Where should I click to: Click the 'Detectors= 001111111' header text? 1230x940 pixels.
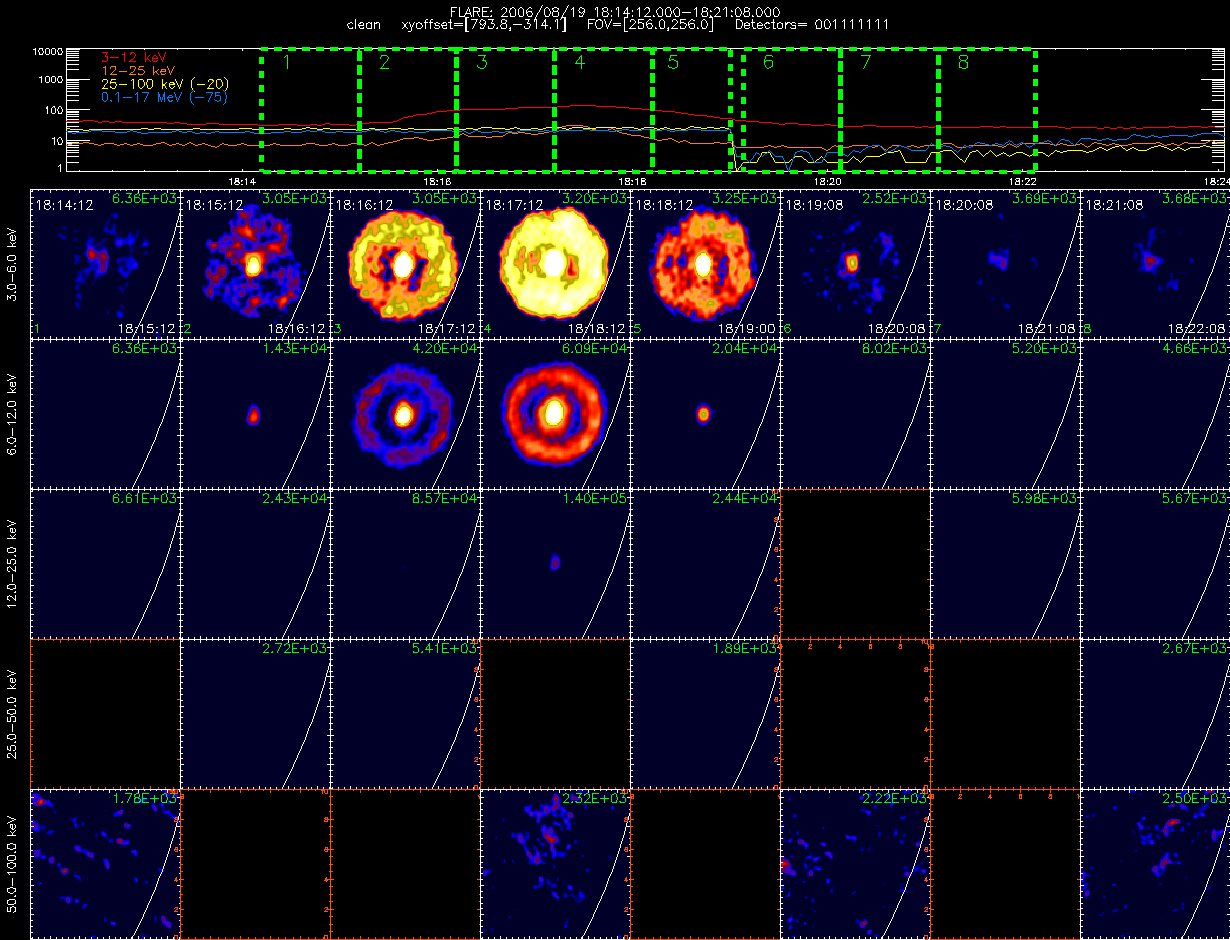coord(811,24)
